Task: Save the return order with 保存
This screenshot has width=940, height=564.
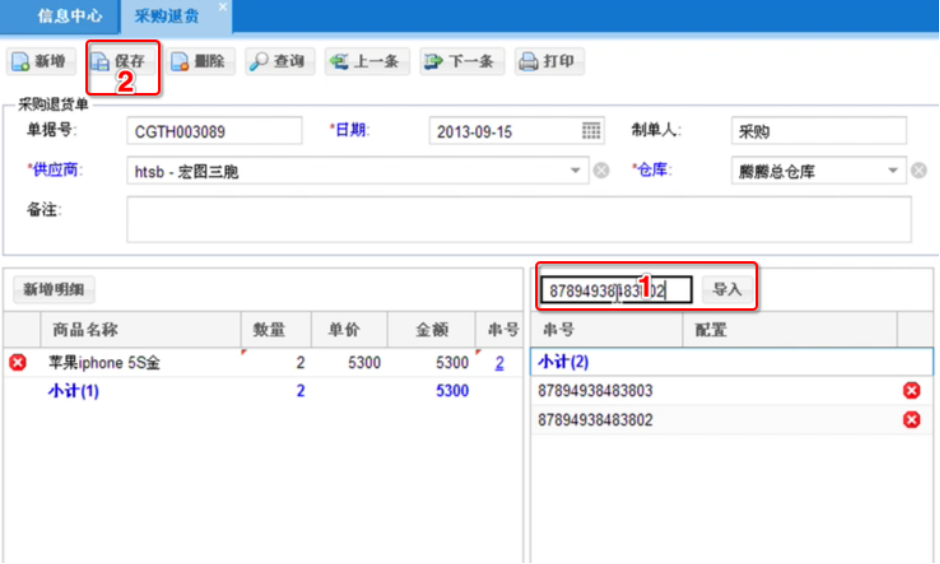Action: pyautogui.click(x=119, y=62)
